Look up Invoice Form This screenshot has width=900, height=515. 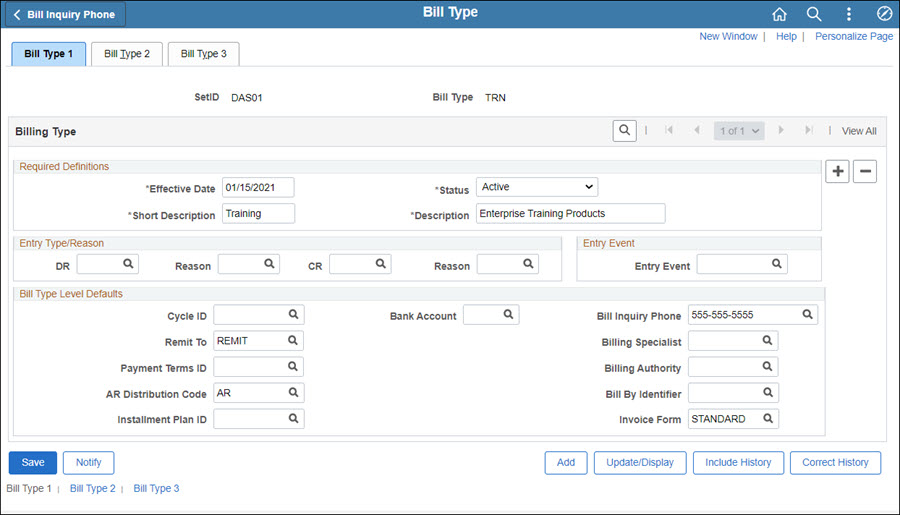coord(768,419)
